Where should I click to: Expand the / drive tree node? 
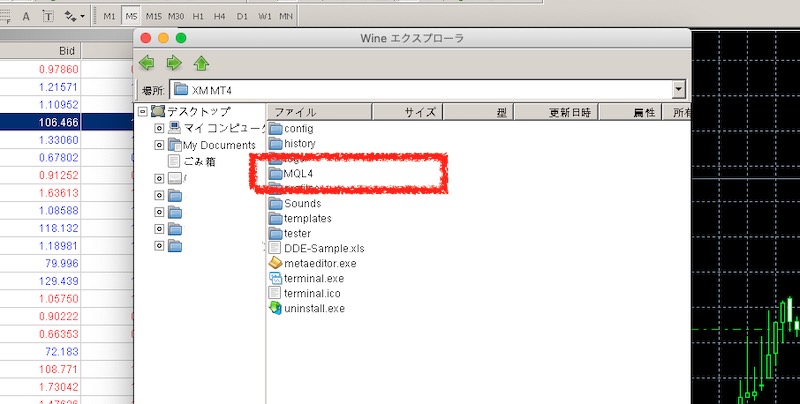(159, 179)
